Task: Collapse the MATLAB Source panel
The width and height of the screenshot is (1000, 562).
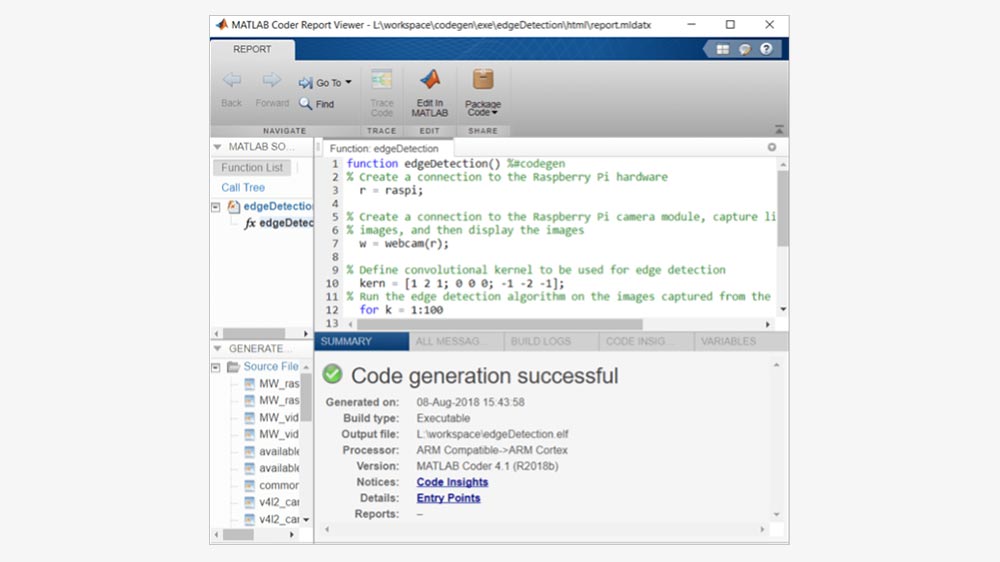Action: (217, 147)
